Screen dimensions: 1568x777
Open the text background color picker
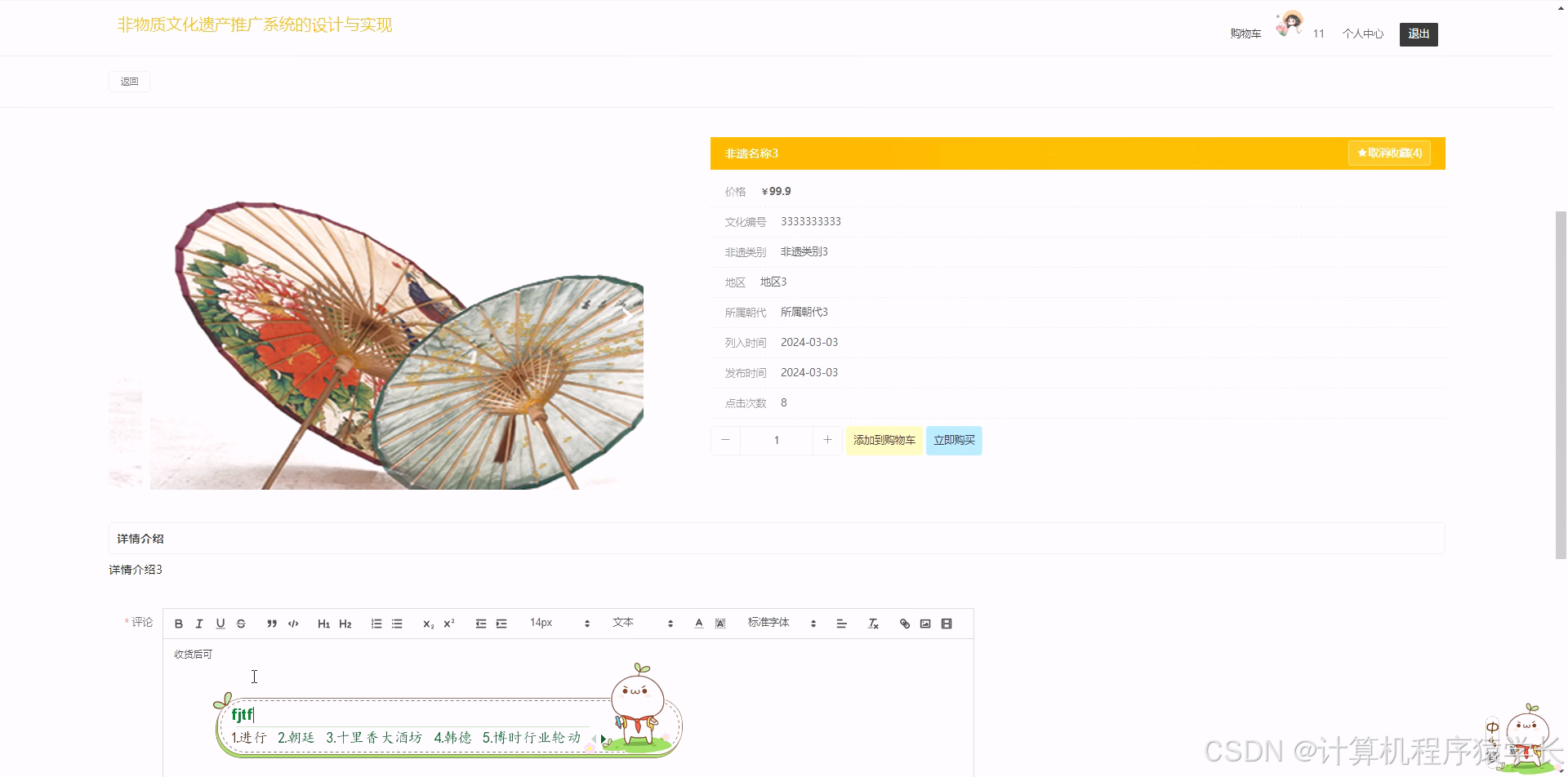click(720, 624)
